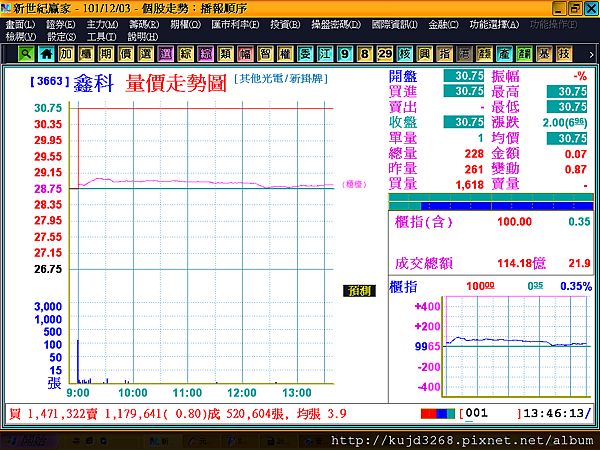
Task: Open the 畫面(L) menu
Action: click(20, 25)
